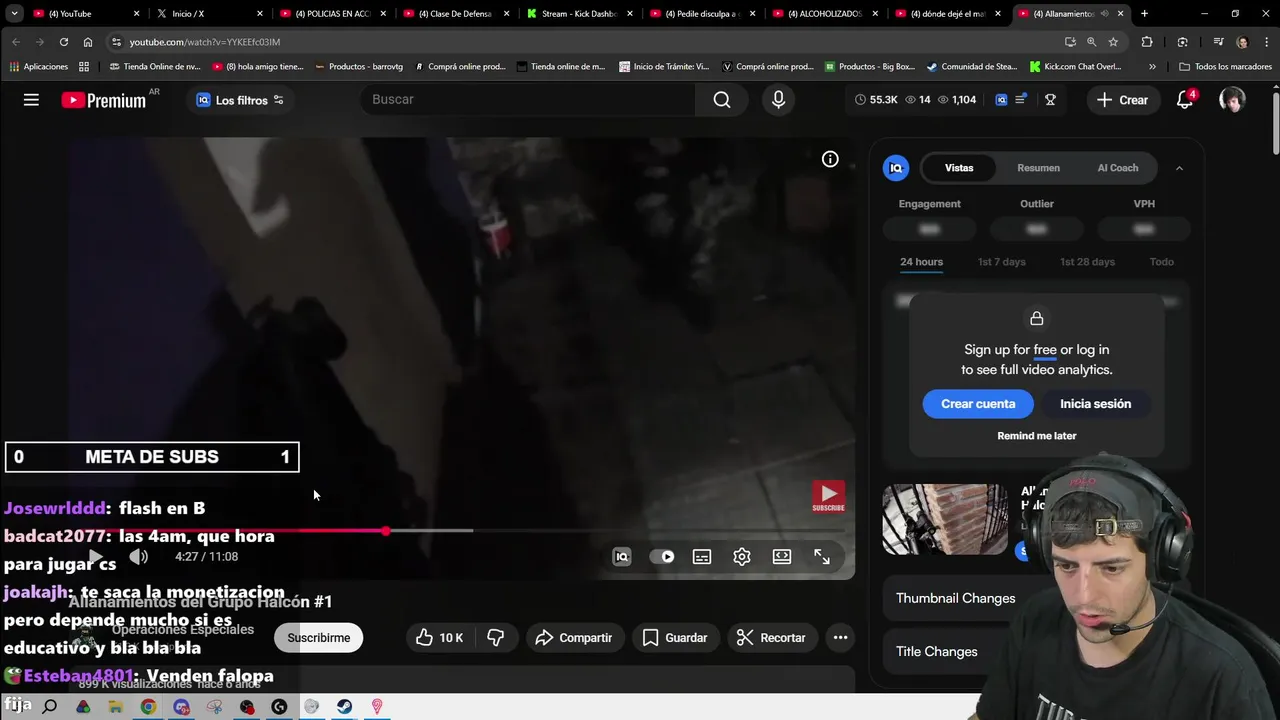Open the tab search dropdown arrow
The width and height of the screenshot is (1280, 720).
coord(14,14)
